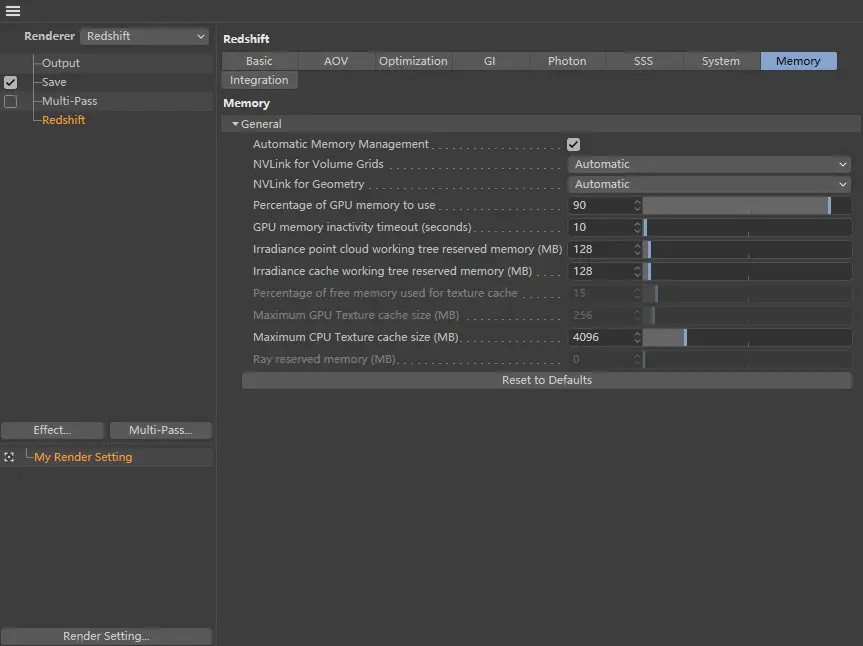Enable the Multi-Pass checkbox
863x646 pixels.
[x=11, y=101]
